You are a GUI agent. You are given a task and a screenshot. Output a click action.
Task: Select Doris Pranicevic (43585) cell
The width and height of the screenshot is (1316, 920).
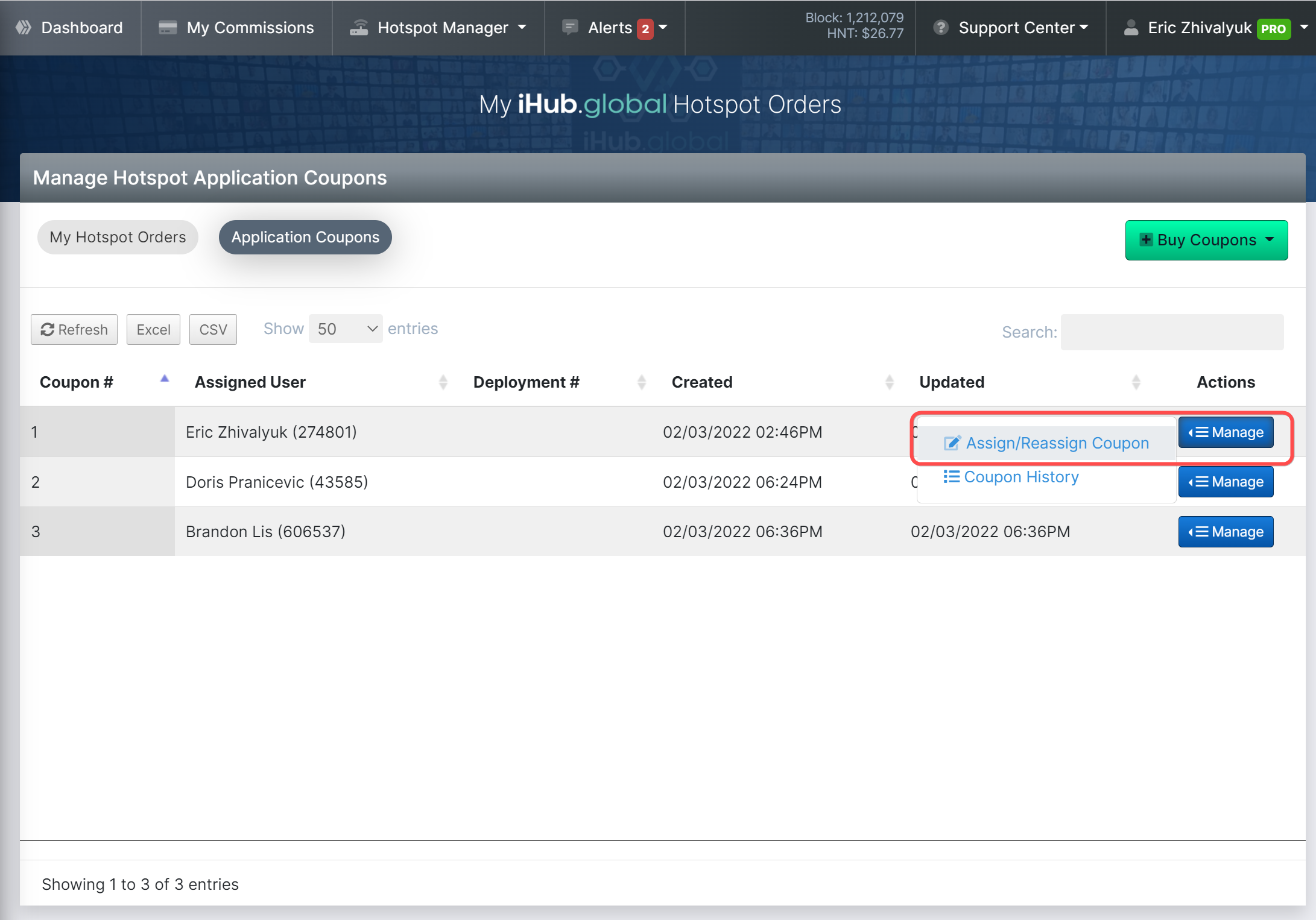click(277, 482)
